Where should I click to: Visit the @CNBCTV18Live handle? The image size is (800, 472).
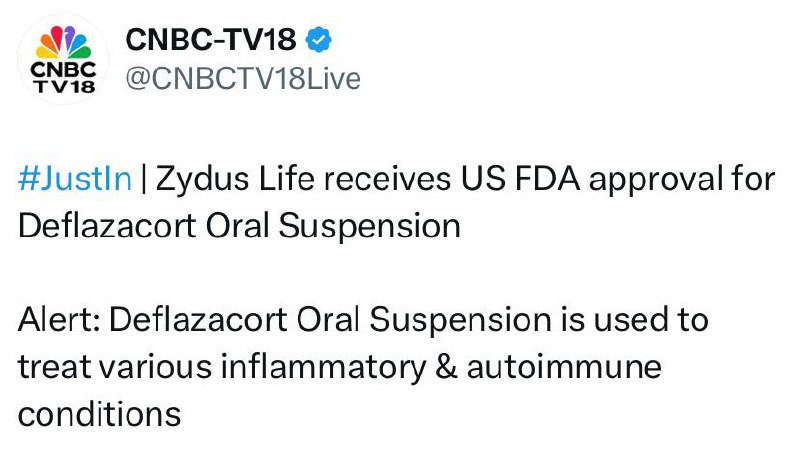242,79
